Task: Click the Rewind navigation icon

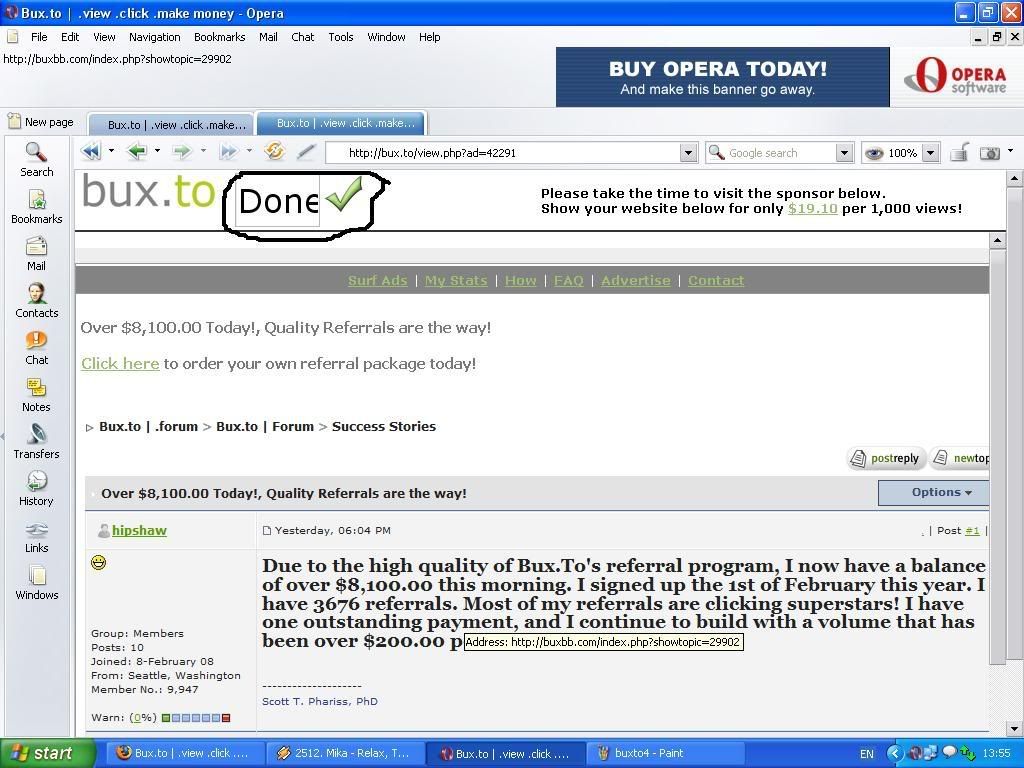Action: pyautogui.click(x=91, y=152)
